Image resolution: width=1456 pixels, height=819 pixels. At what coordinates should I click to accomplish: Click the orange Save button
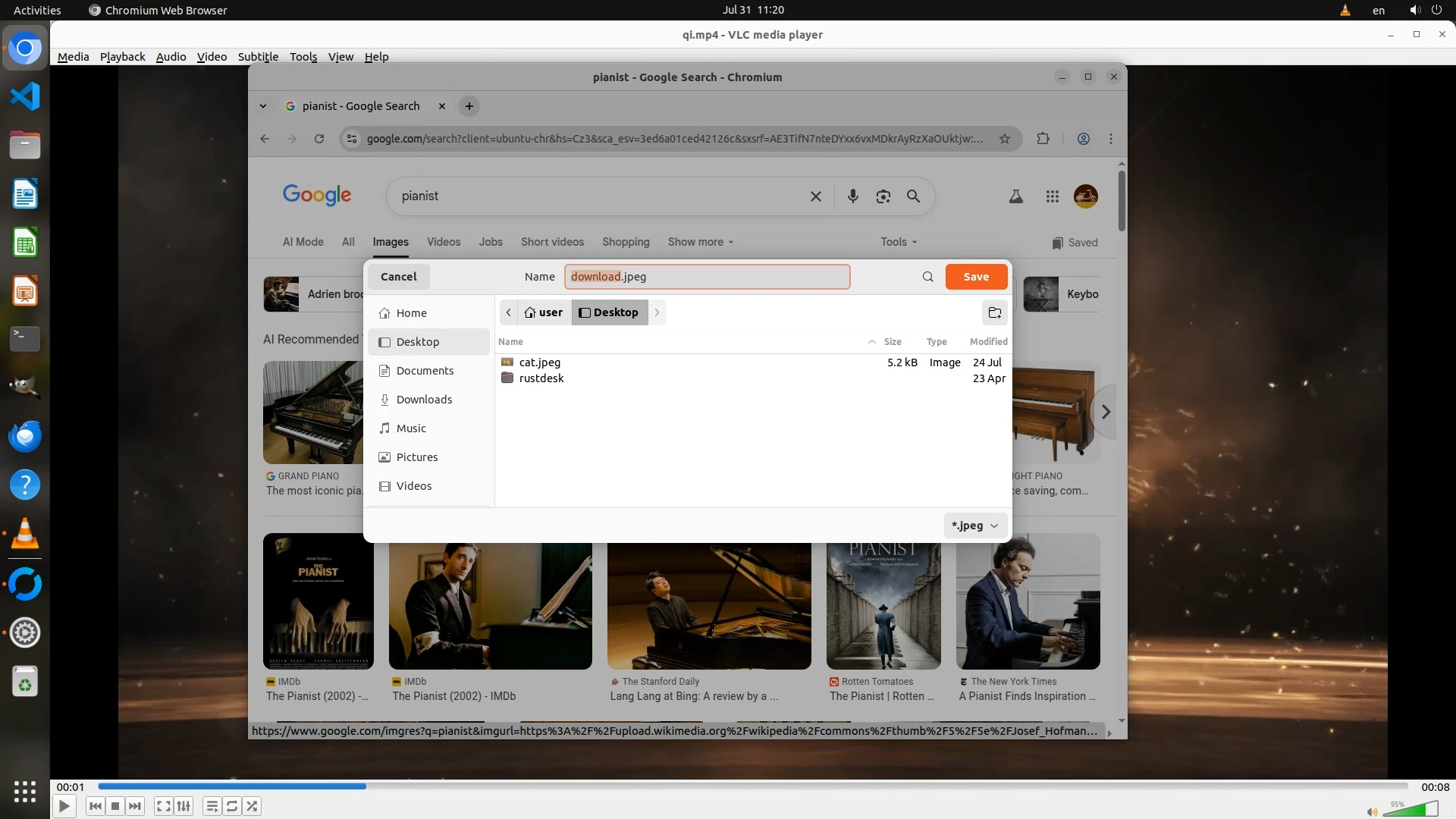[976, 277]
